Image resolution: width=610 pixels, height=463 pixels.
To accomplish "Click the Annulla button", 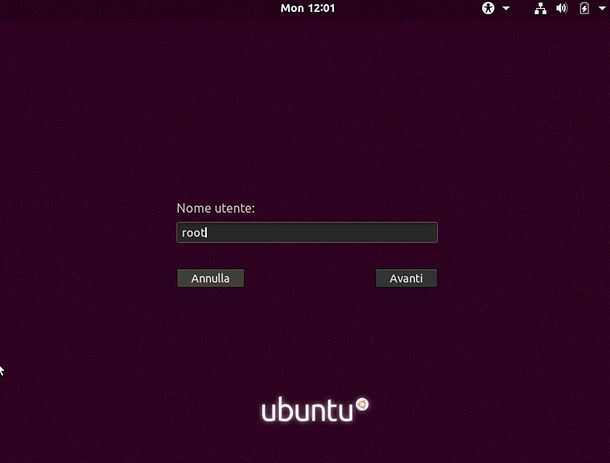I will pos(210,278).
